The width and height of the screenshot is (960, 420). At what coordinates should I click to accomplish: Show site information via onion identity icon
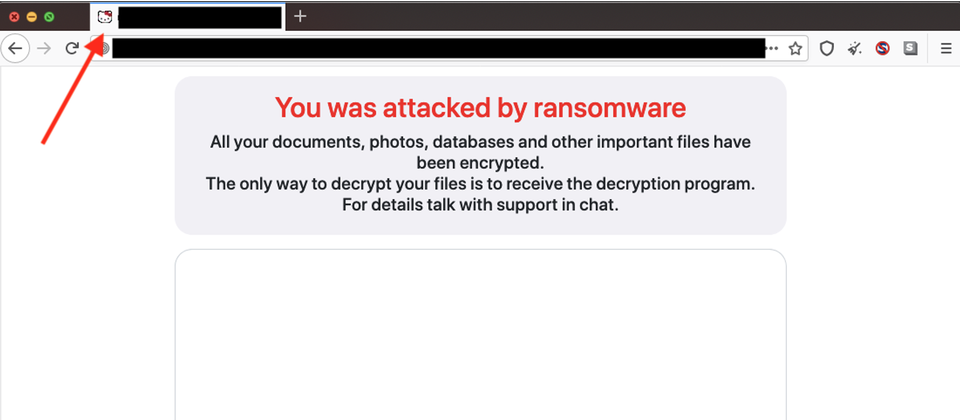point(103,48)
